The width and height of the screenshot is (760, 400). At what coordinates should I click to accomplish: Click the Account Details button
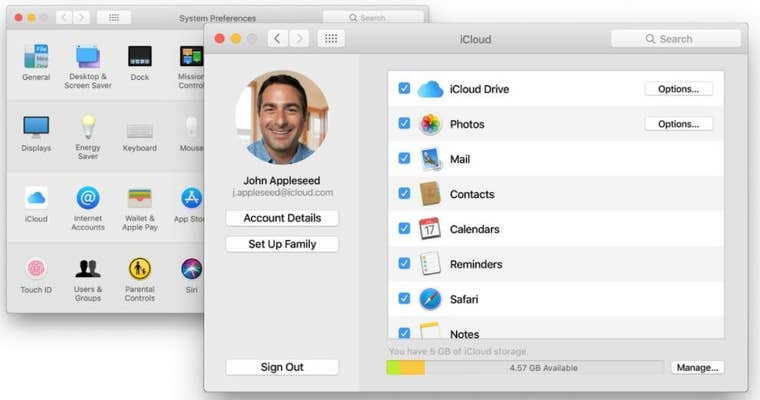(282, 218)
